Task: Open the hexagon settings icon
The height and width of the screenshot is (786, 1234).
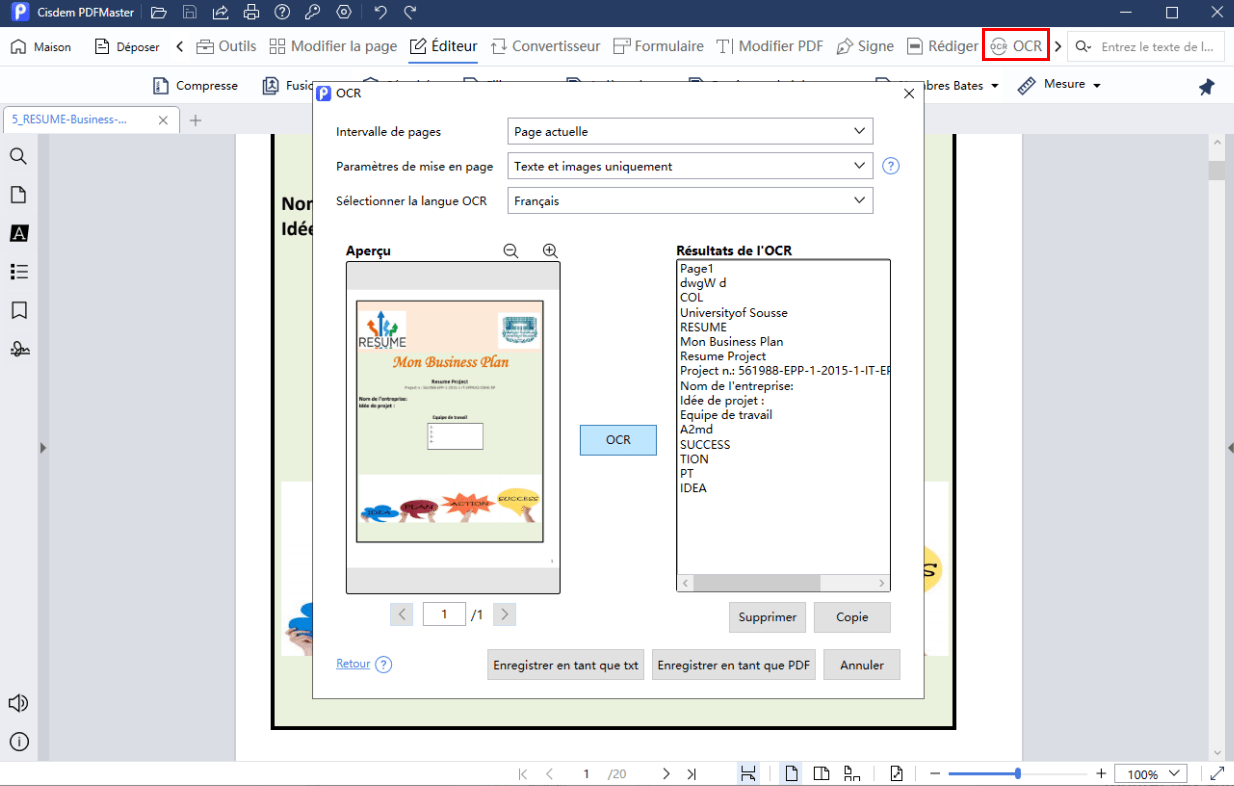Action: click(344, 13)
